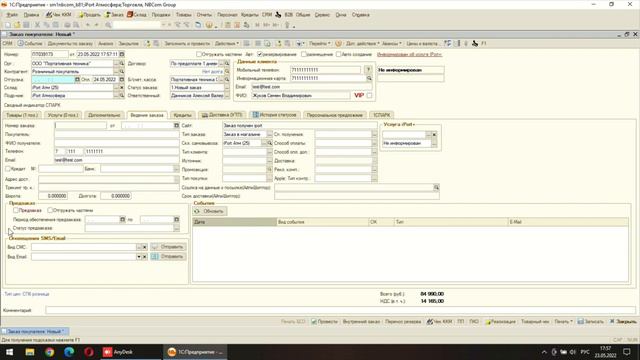Screen dimensions: 640x360
Task: Click into the Комментарий input field
Action: tap(340, 310)
